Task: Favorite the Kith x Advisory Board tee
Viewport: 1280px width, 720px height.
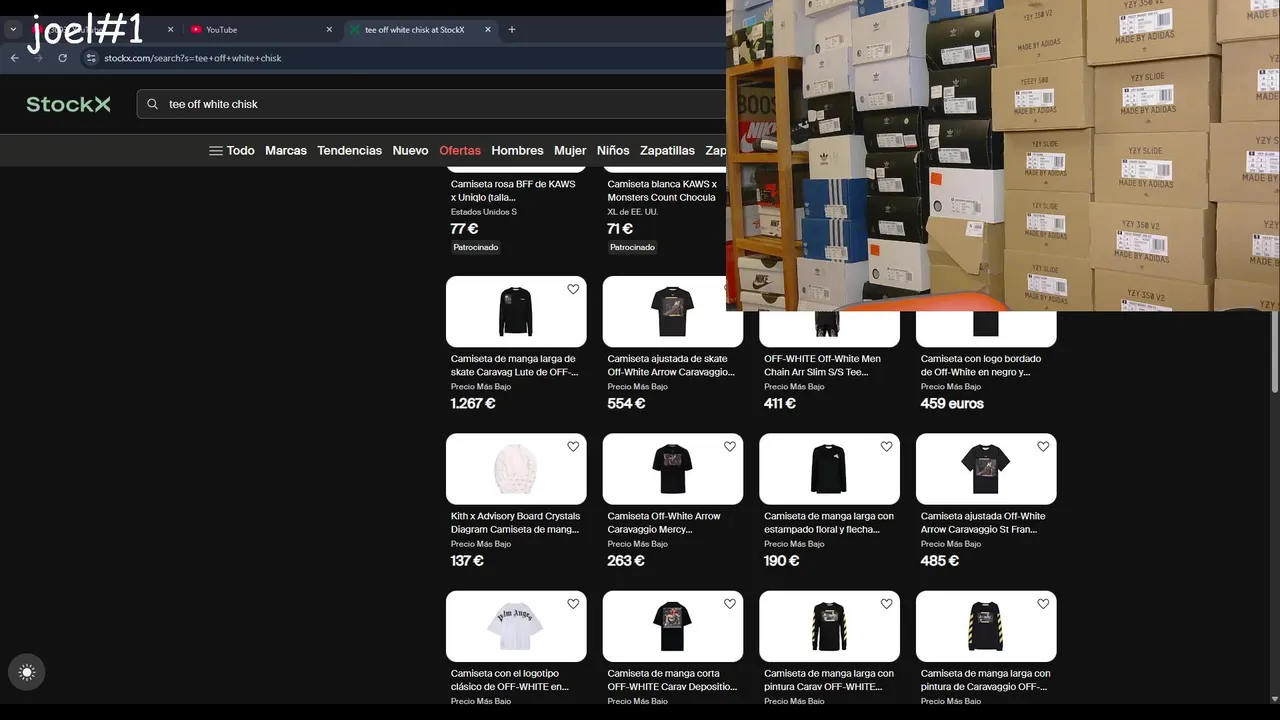Action: click(573, 447)
